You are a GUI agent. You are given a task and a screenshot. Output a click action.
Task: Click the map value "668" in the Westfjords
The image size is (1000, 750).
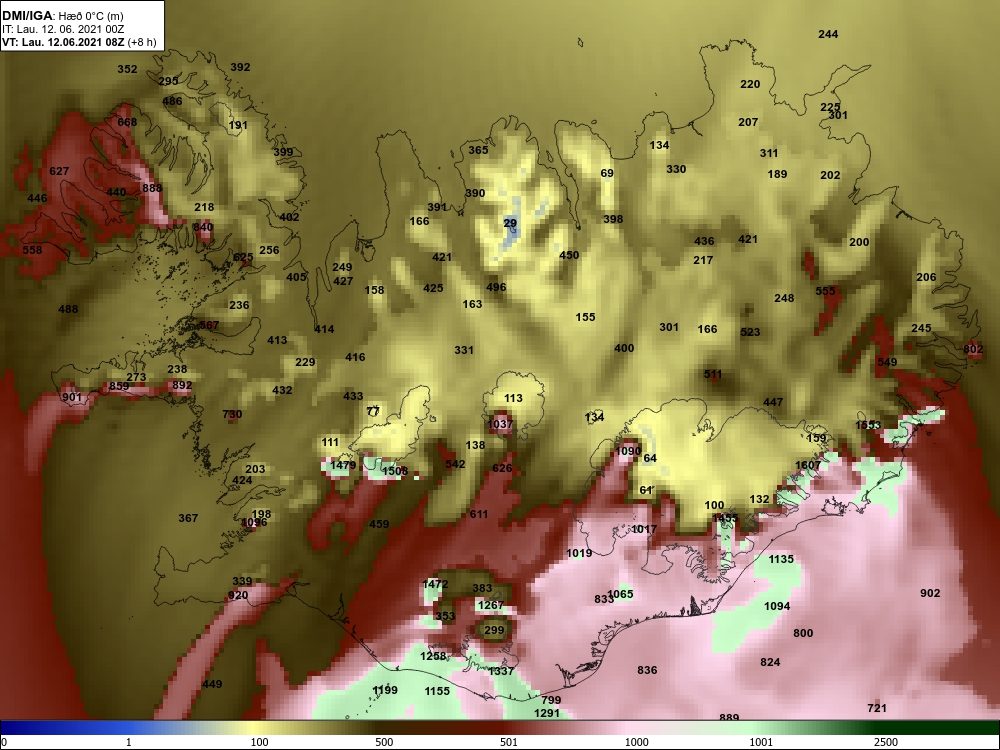127,122
